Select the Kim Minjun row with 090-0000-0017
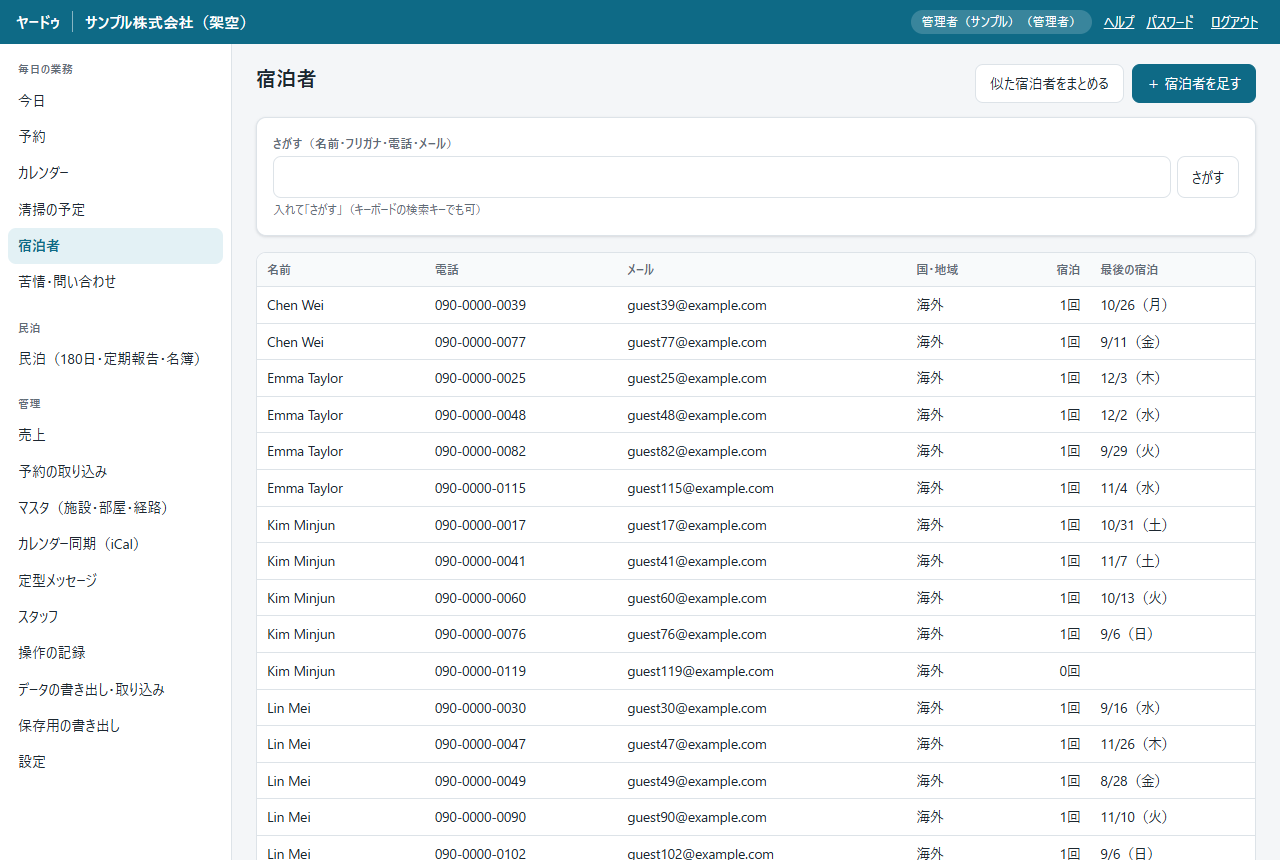Image resolution: width=1280 pixels, height=860 pixels. pyautogui.click(x=756, y=525)
